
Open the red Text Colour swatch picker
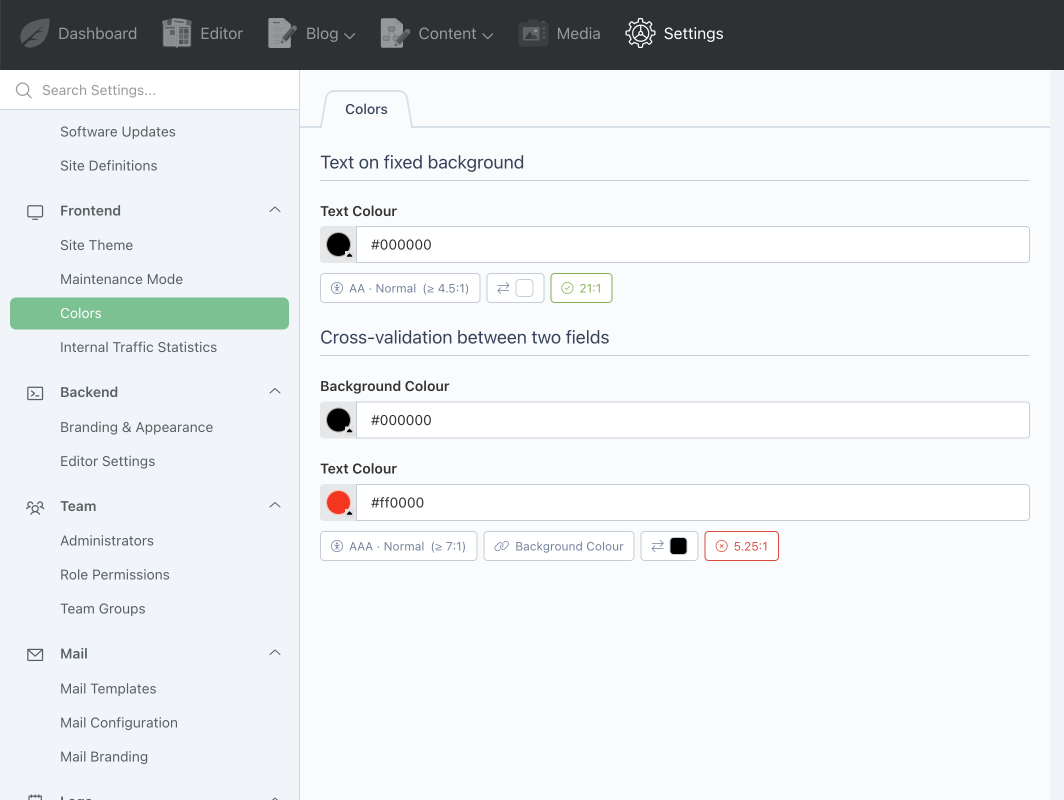[x=339, y=502]
